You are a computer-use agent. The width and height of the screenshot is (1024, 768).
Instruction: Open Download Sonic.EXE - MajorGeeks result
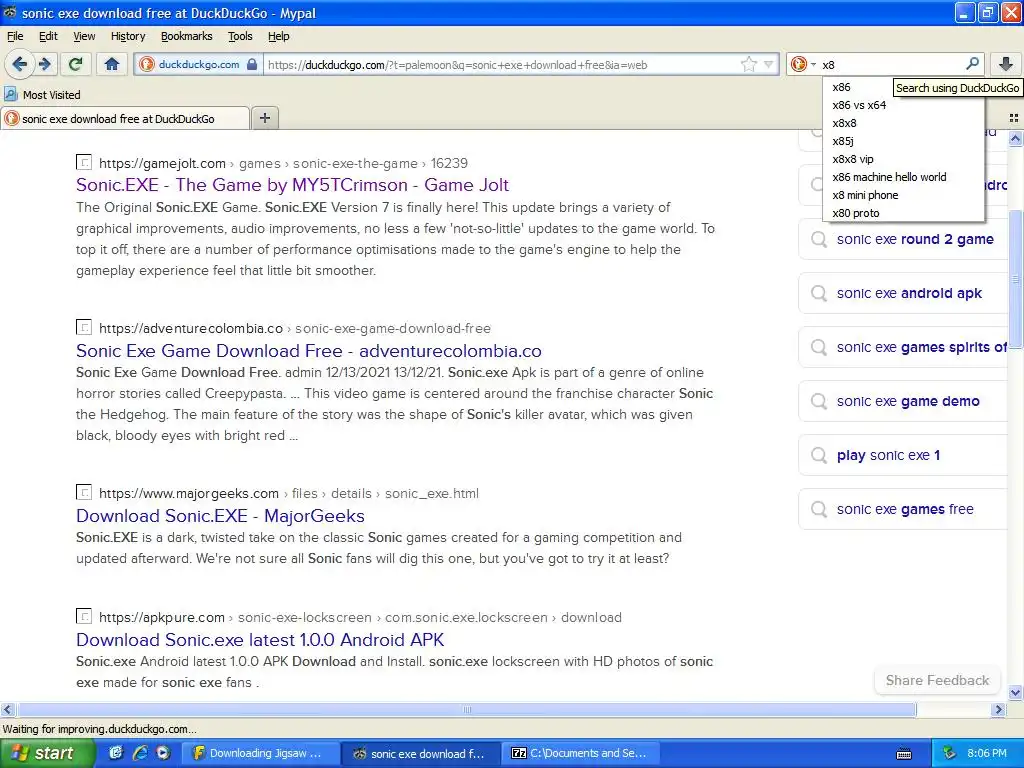tap(220, 516)
